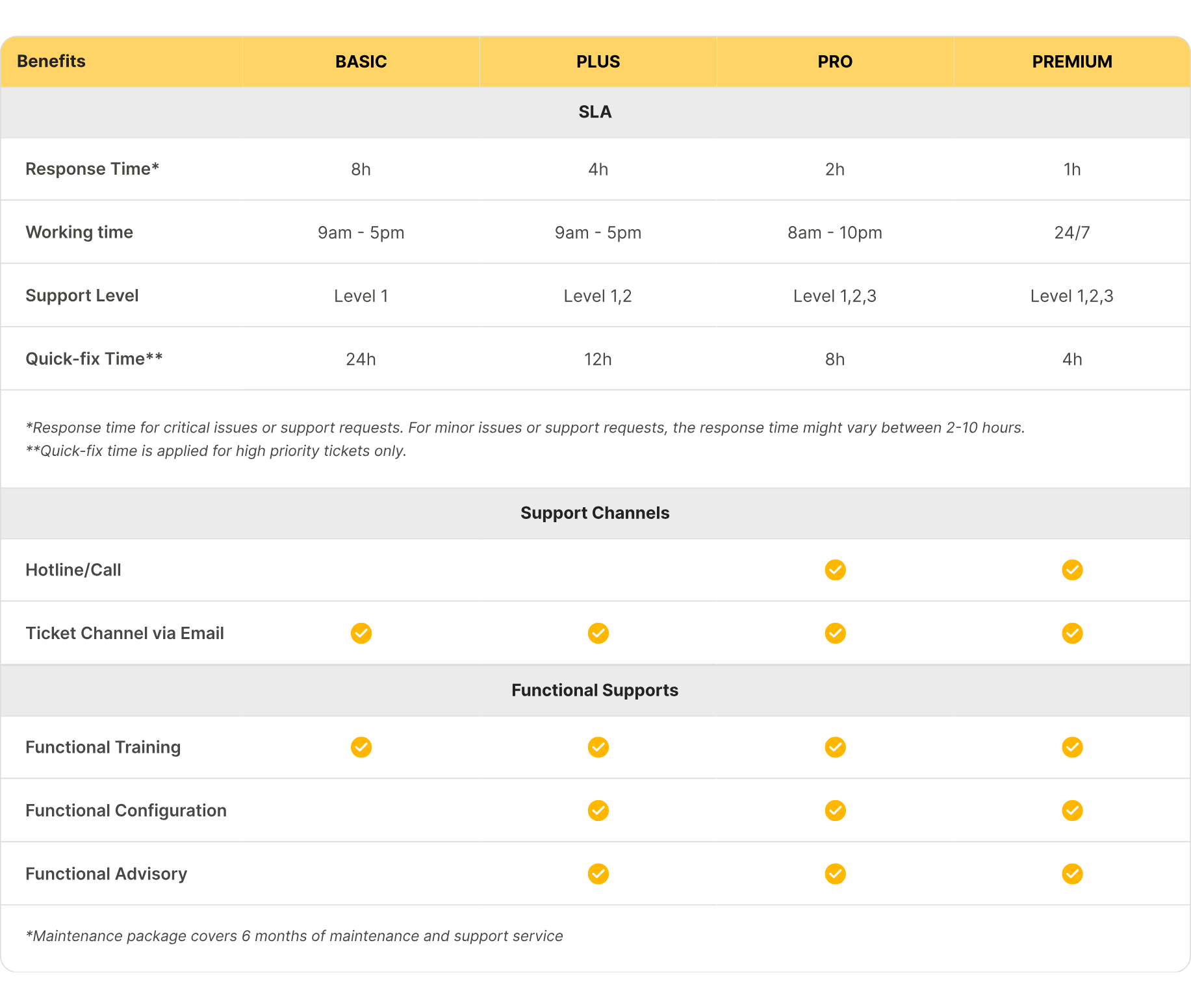
Task: Select the PREMIUM plan column header
Action: pyautogui.click(x=1072, y=62)
